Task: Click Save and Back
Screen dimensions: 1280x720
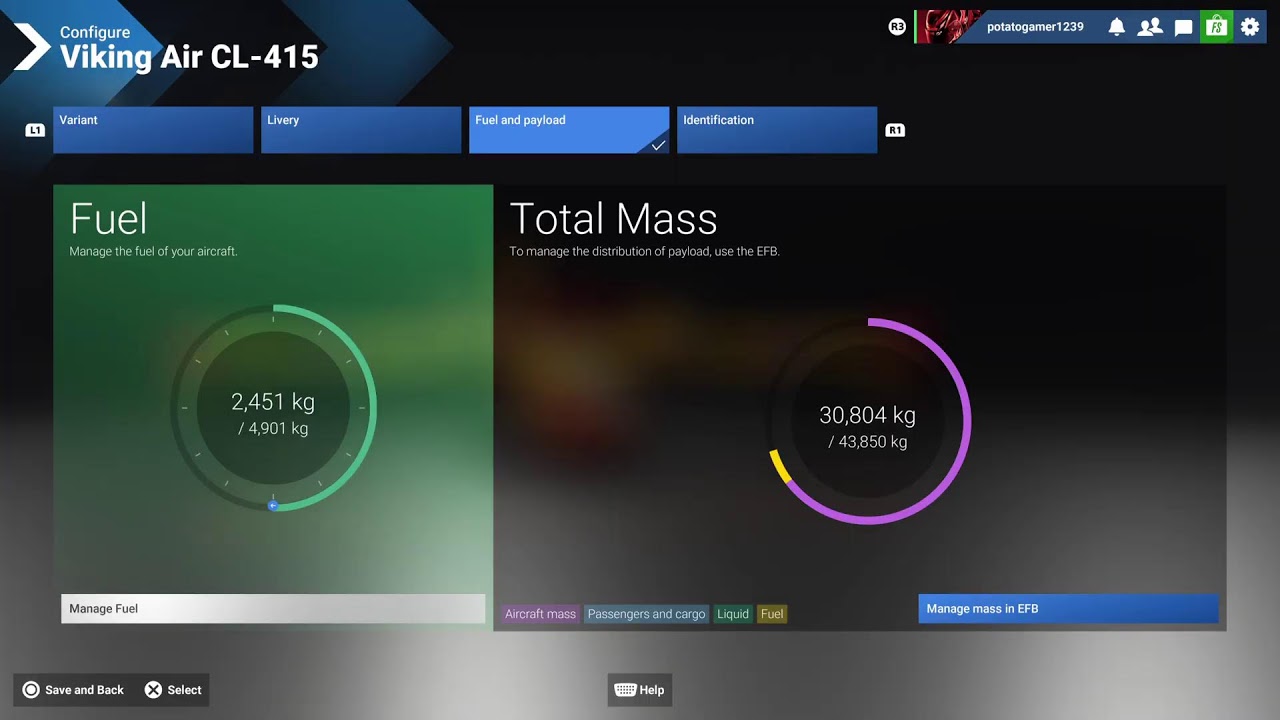Action: click(73, 690)
